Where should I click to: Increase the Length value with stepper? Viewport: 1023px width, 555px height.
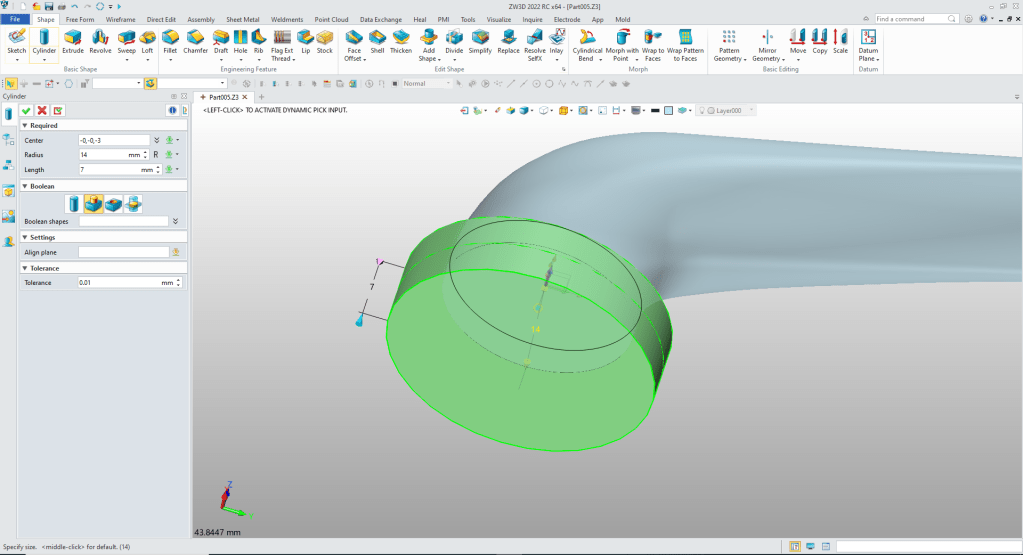click(158, 168)
